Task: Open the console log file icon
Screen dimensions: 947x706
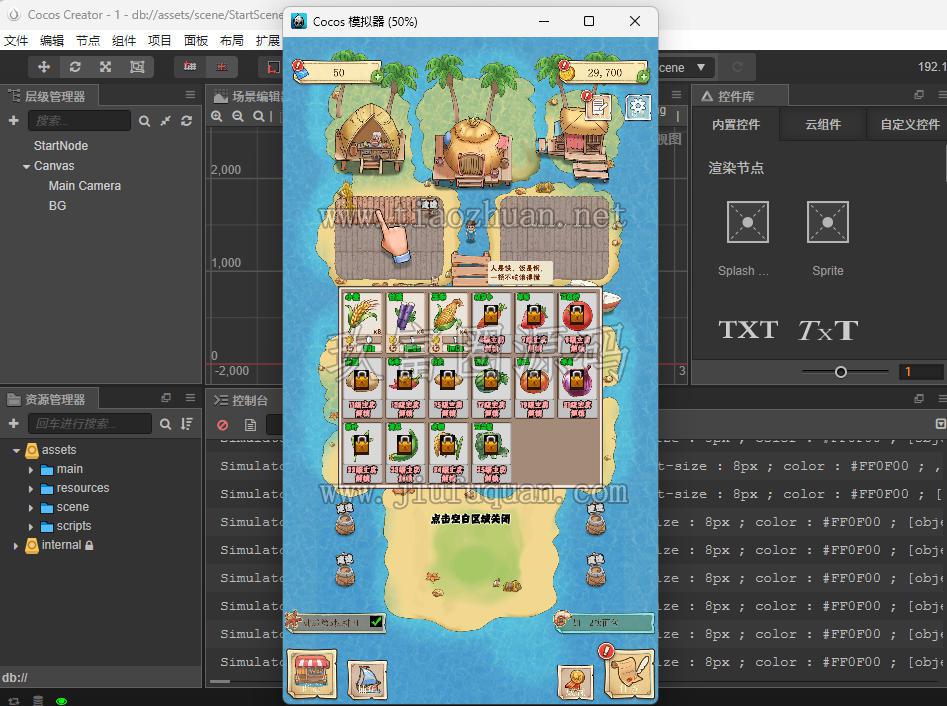Action: [x=250, y=425]
